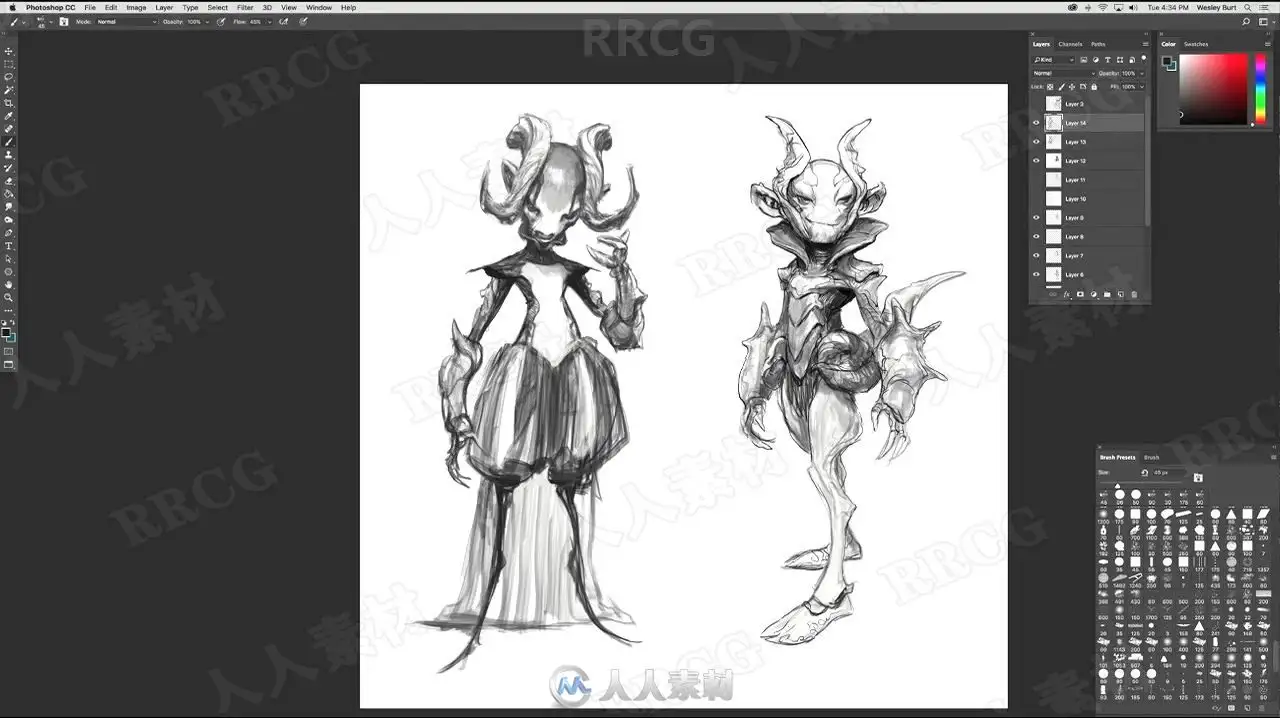This screenshot has height=718, width=1280.
Task: Open the layer Fill slider dropdown
Action: click(1142, 87)
